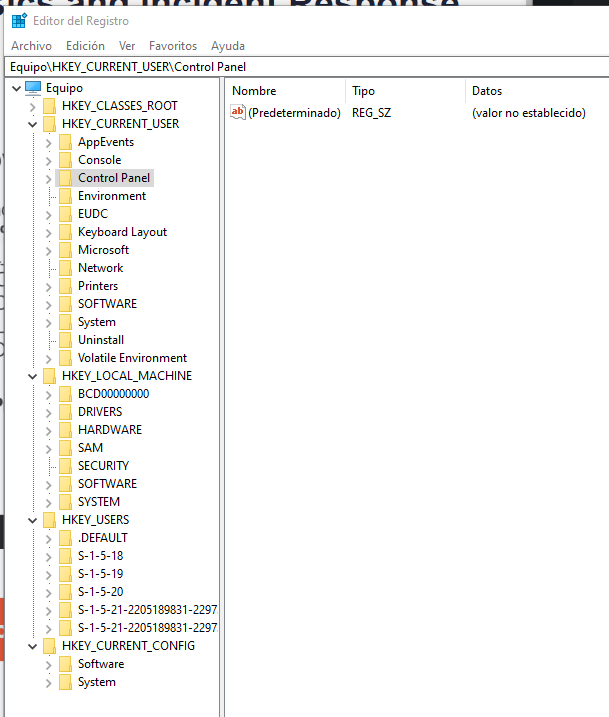This screenshot has width=609, height=717.
Task: Click the HKEY_CLASSES_ROOT folder icon
Action: [x=49, y=106]
